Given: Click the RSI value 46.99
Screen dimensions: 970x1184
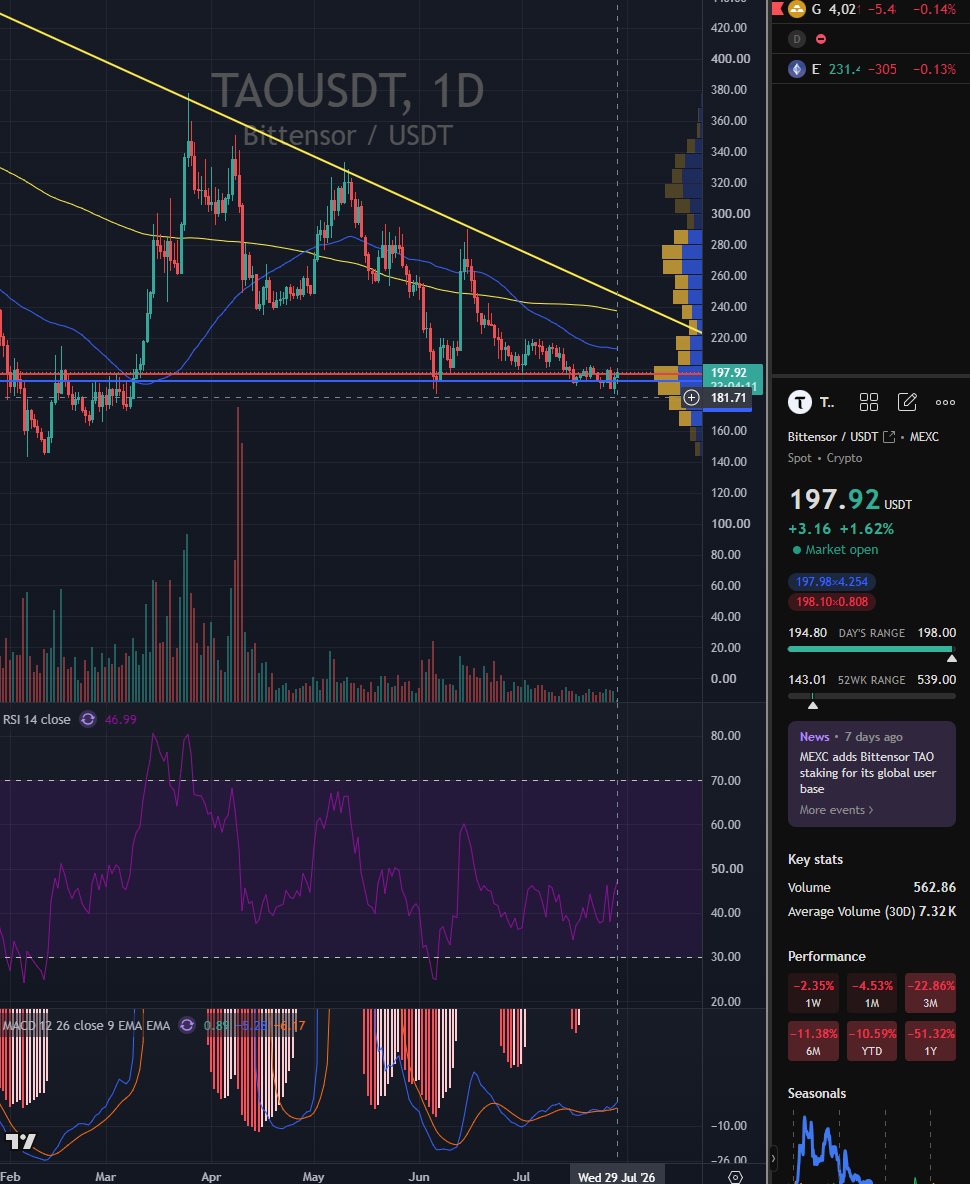Looking at the screenshot, I should pyautogui.click(x=121, y=720).
